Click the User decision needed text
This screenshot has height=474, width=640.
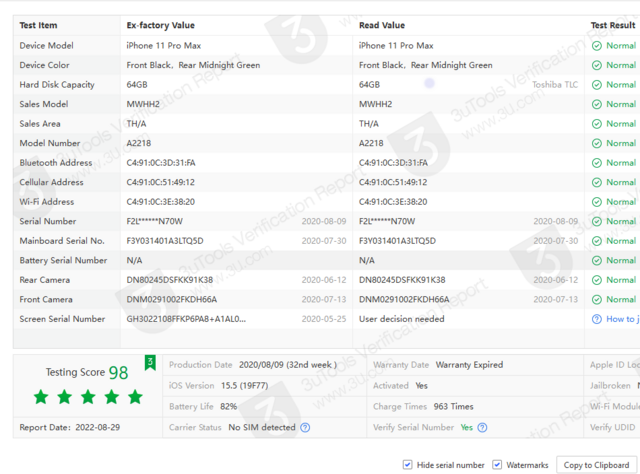click(402, 319)
